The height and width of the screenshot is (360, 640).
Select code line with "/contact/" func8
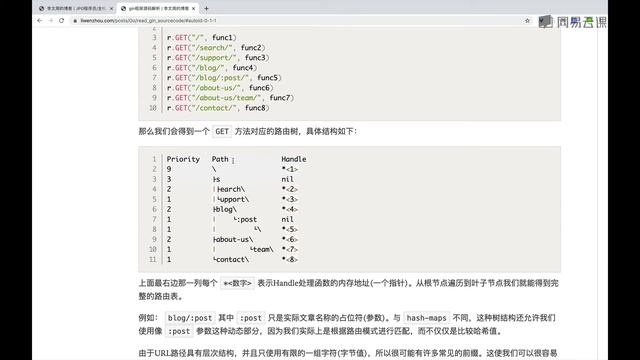pyautogui.click(x=218, y=108)
